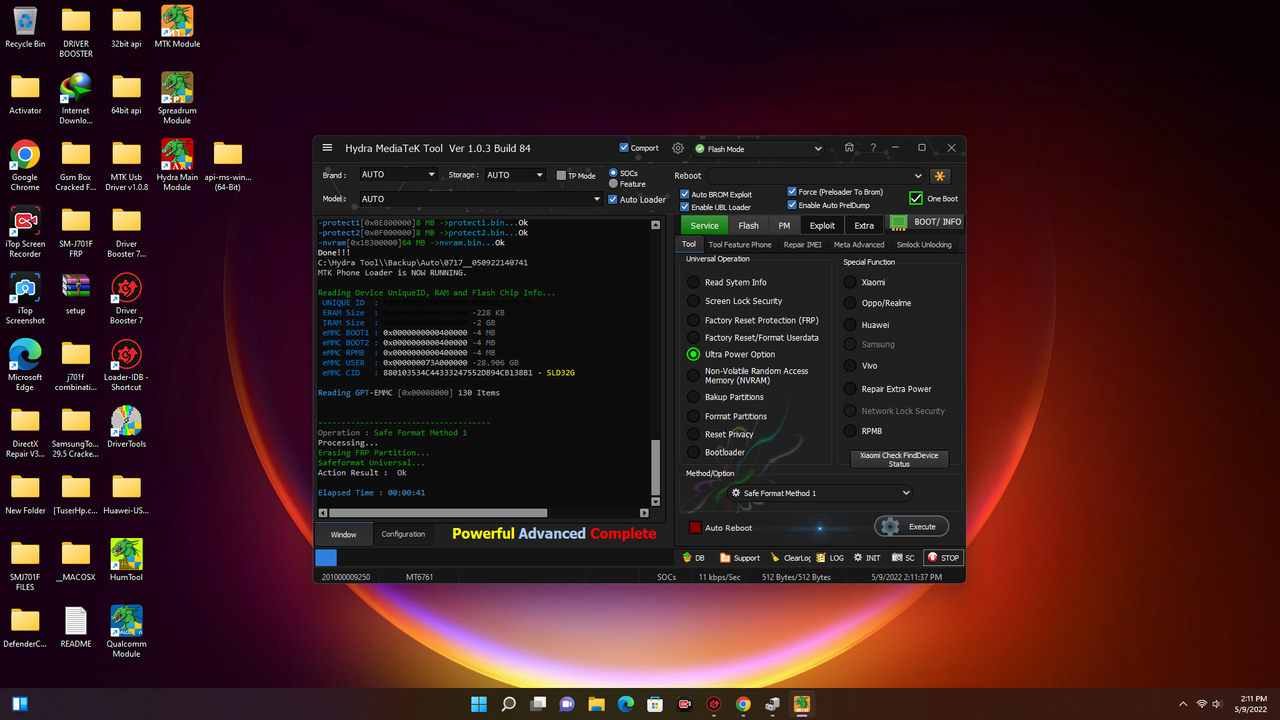This screenshot has height=720, width=1280.
Task: Open Hydra Main Module desktop shortcut
Action: (177, 165)
